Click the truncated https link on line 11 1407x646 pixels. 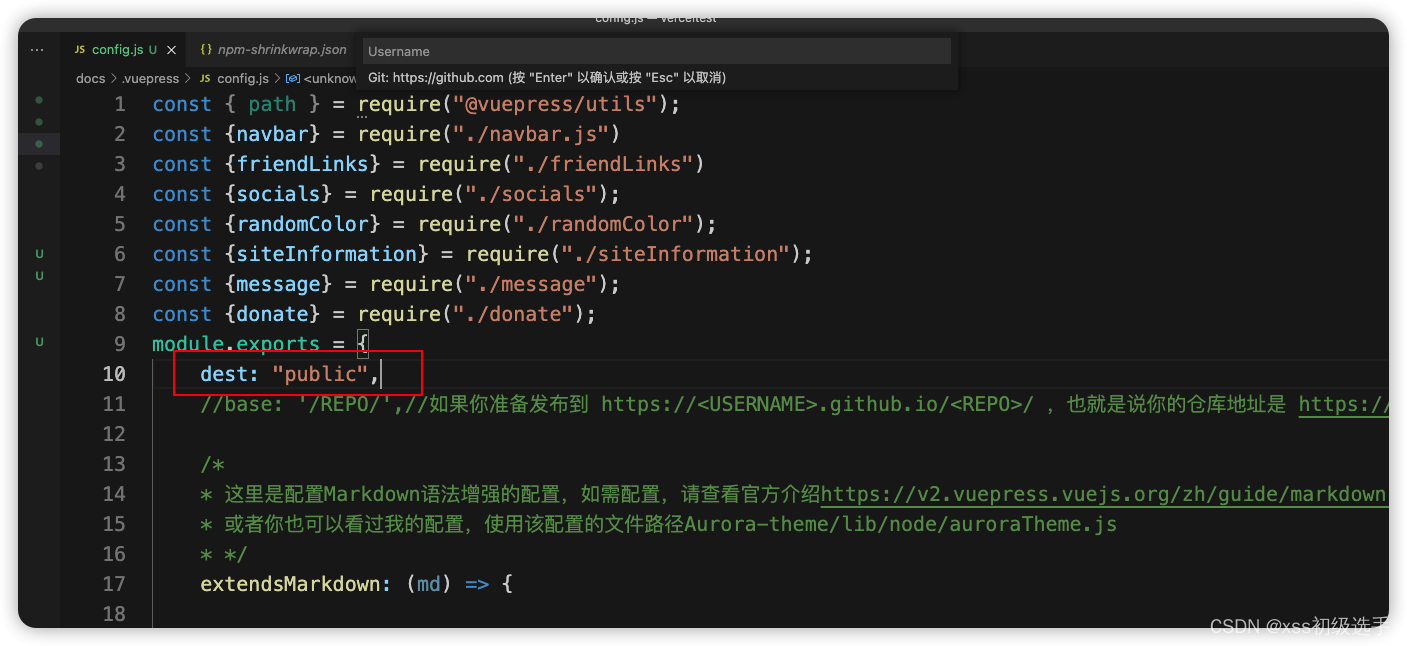[x=1344, y=403]
